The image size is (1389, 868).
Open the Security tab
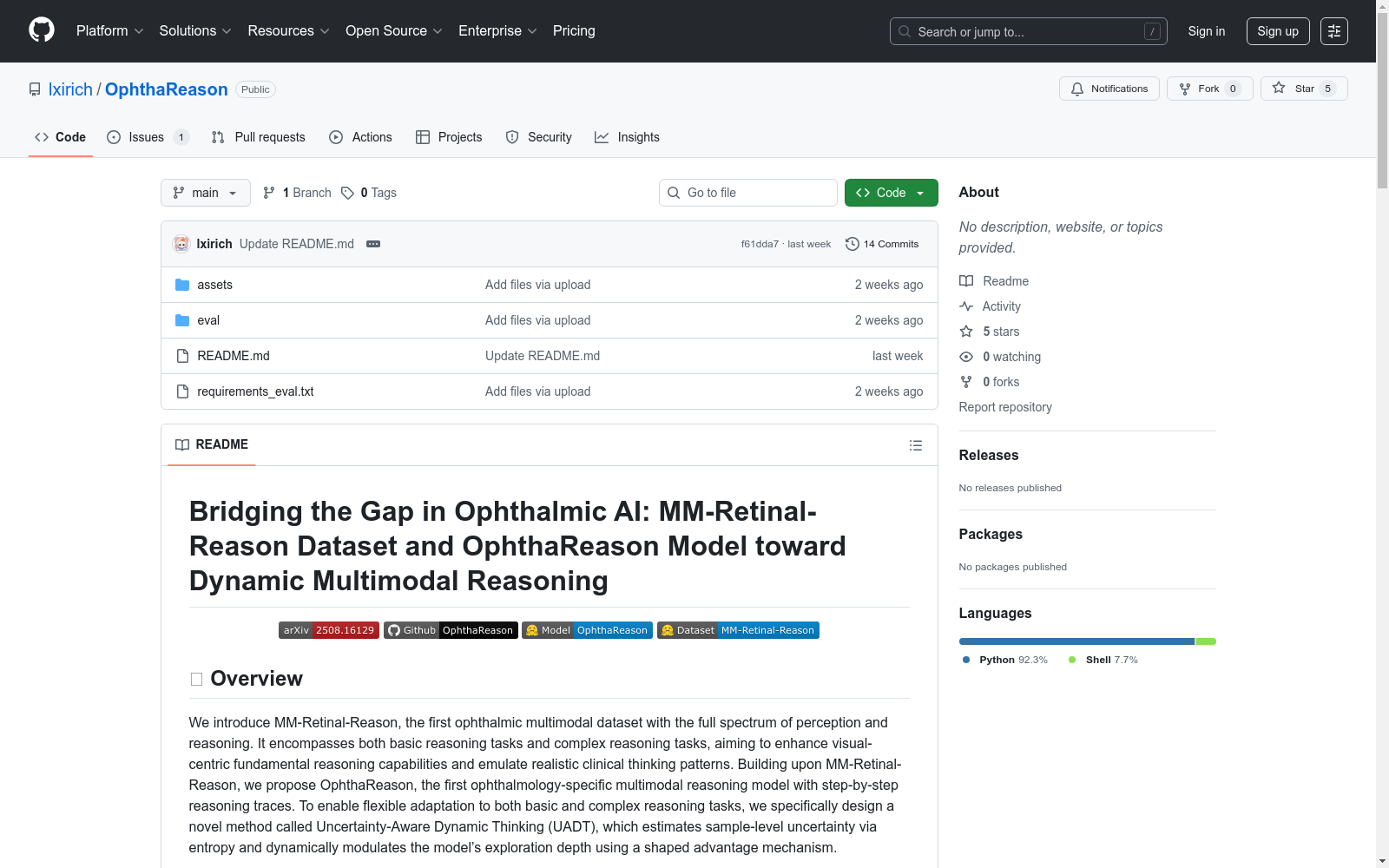point(539,137)
